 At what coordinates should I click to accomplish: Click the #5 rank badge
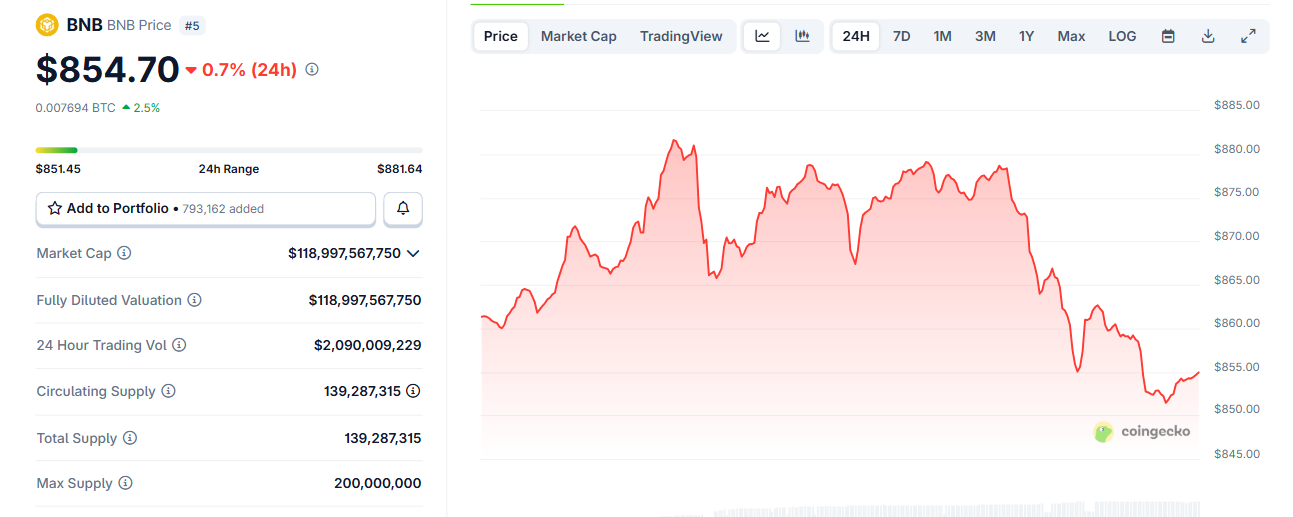pos(192,25)
